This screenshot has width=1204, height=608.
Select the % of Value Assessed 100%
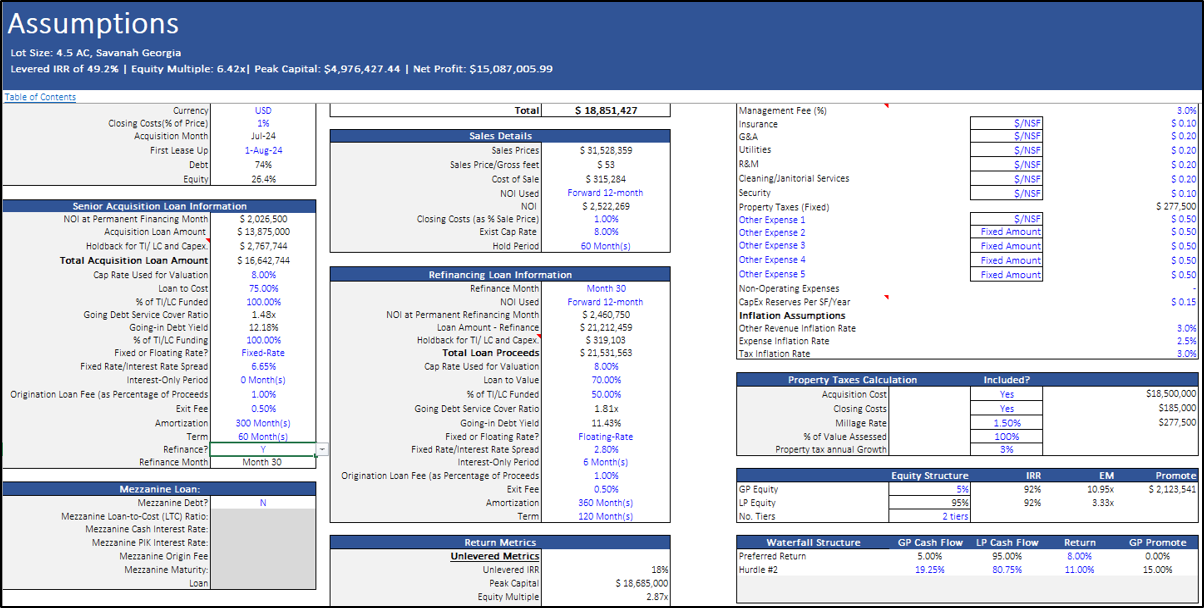click(1006, 436)
